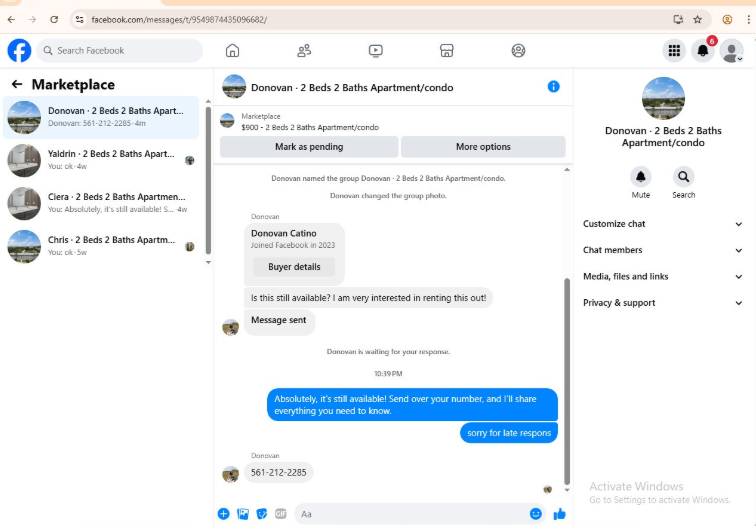
Task: Click the Donovan Catino name text
Action: tap(284, 233)
